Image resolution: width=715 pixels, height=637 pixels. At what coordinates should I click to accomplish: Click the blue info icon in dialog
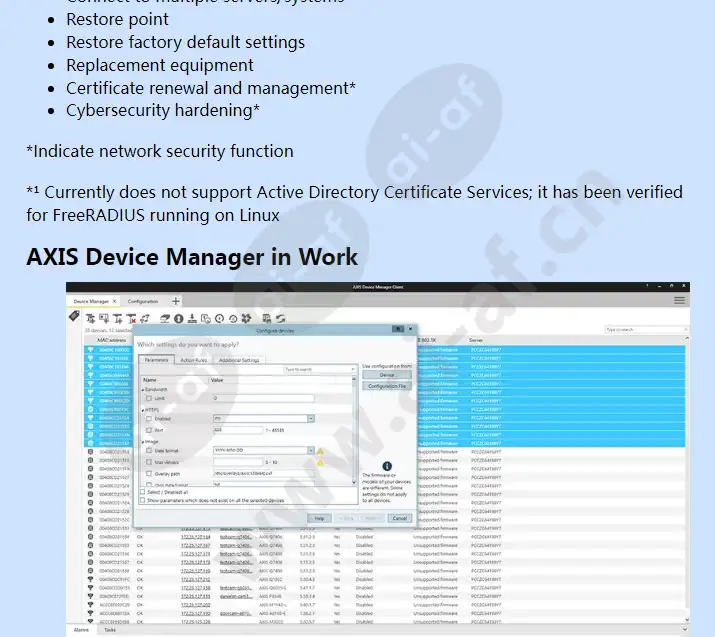tap(387, 466)
